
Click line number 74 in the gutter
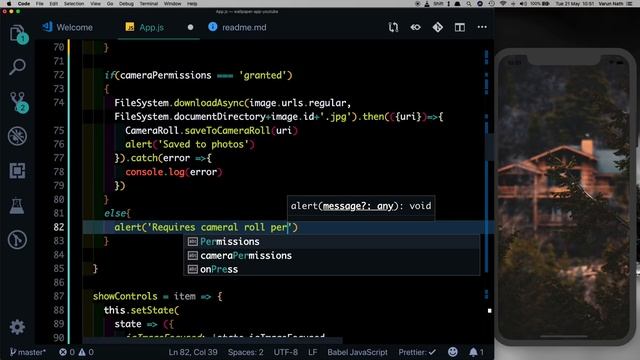58,102
